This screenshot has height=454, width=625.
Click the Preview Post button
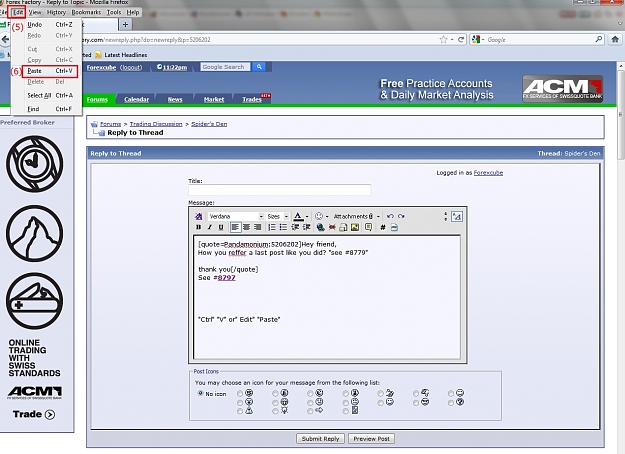[x=371, y=438]
